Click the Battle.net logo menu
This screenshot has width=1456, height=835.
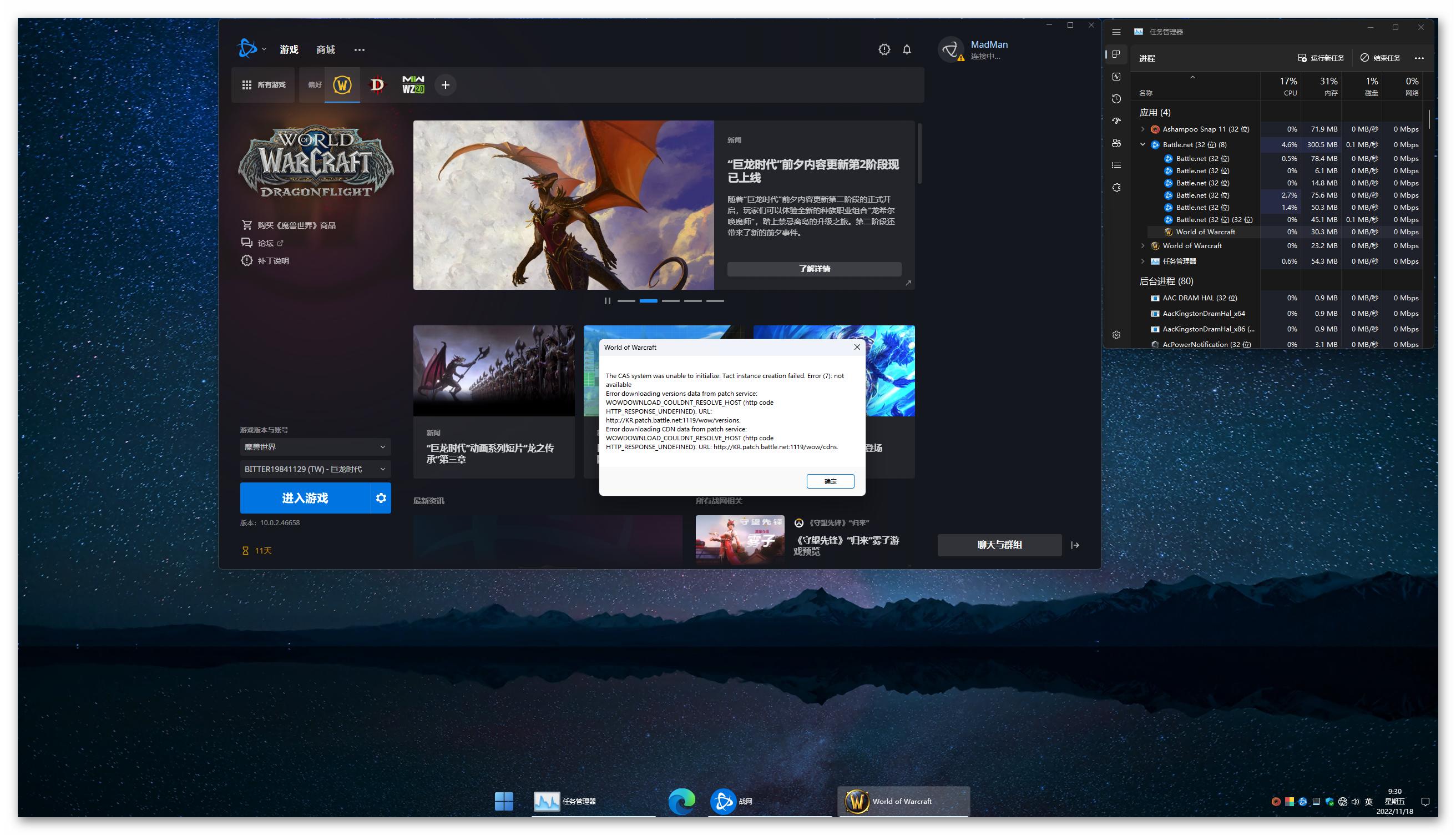tap(247, 49)
